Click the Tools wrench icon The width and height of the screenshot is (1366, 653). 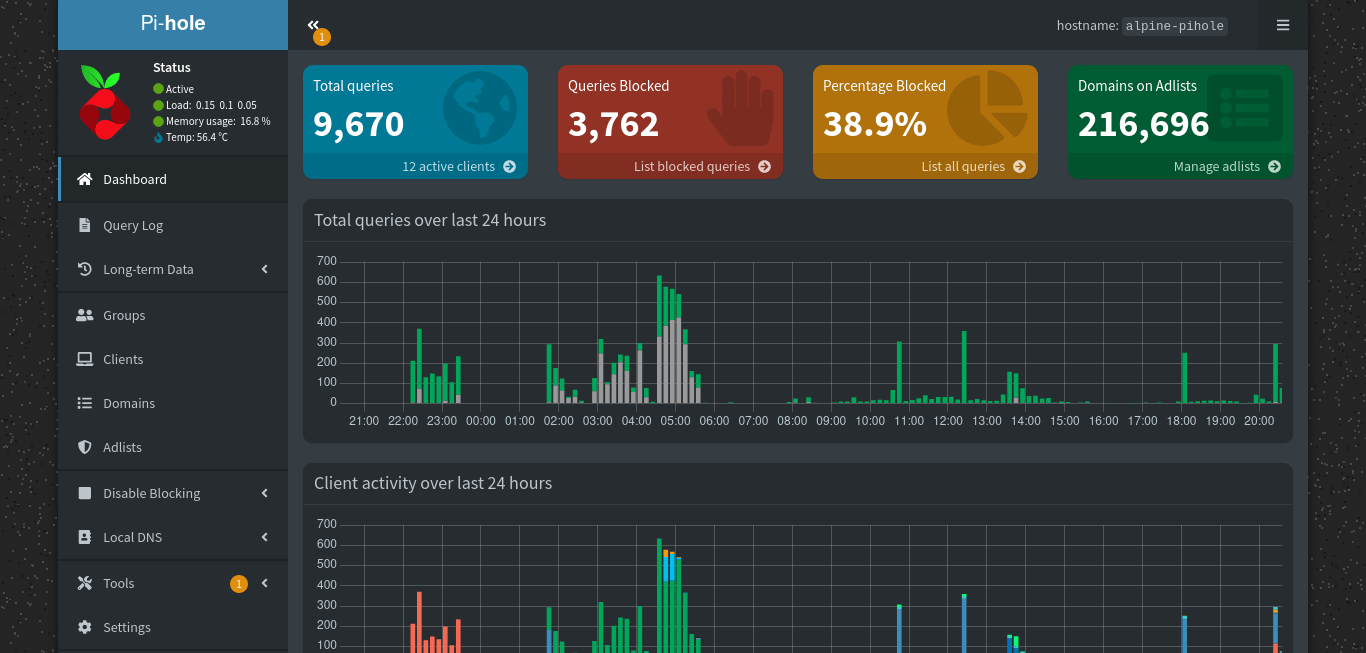click(x=85, y=583)
